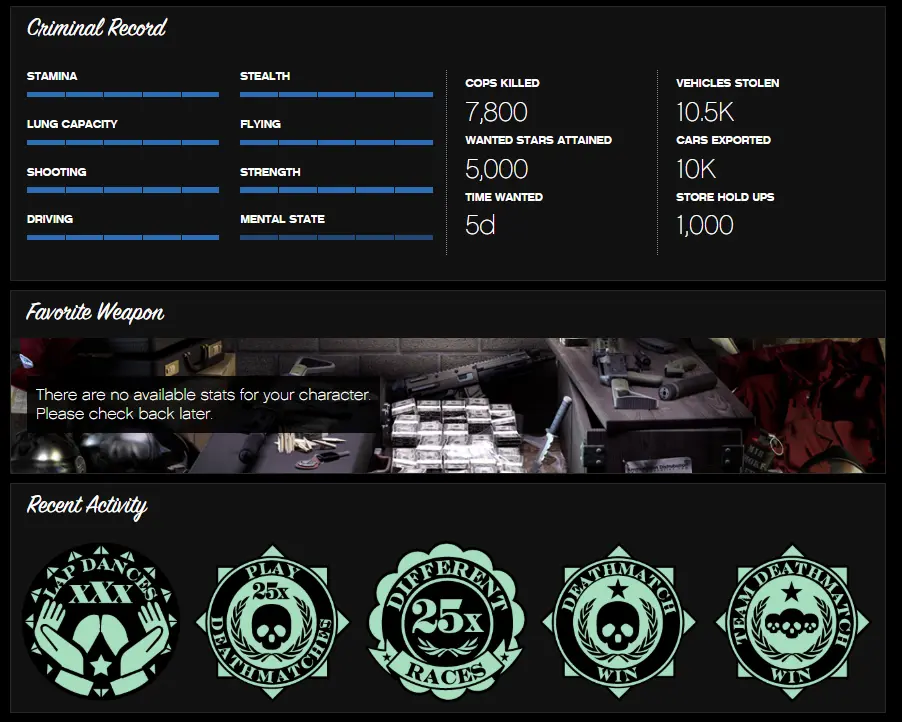Click the Stealth stat bar
The width and height of the screenshot is (902, 722).
[337, 94]
